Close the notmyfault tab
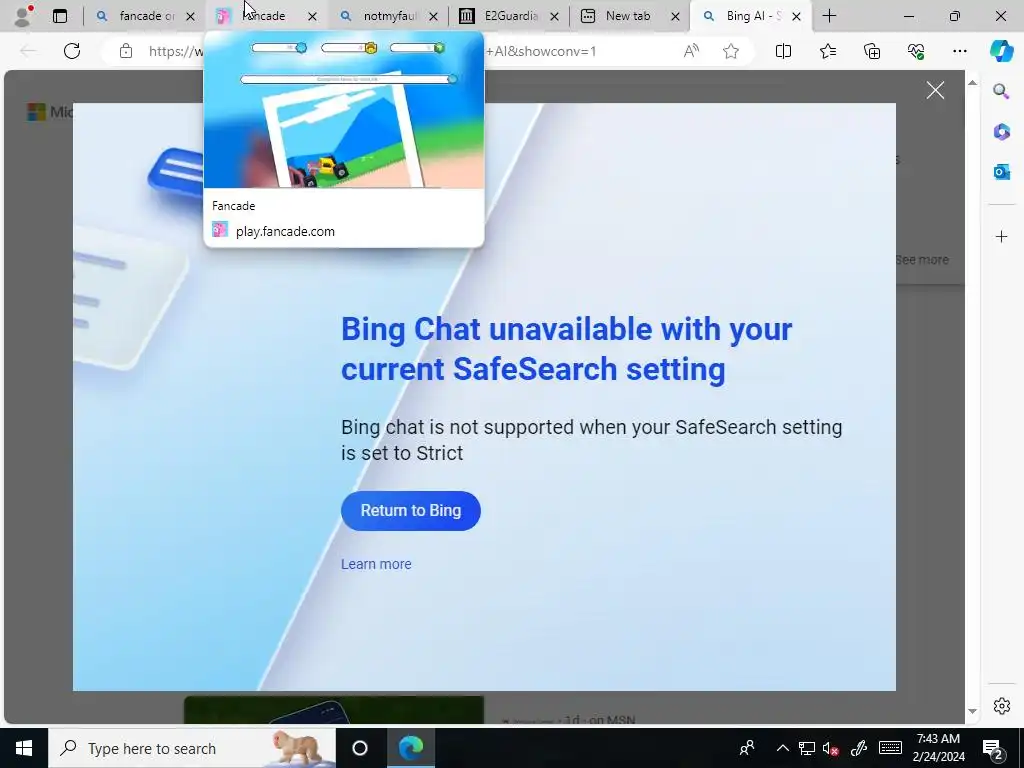1024x768 pixels. pyautogui.click(x=433, y=16)
